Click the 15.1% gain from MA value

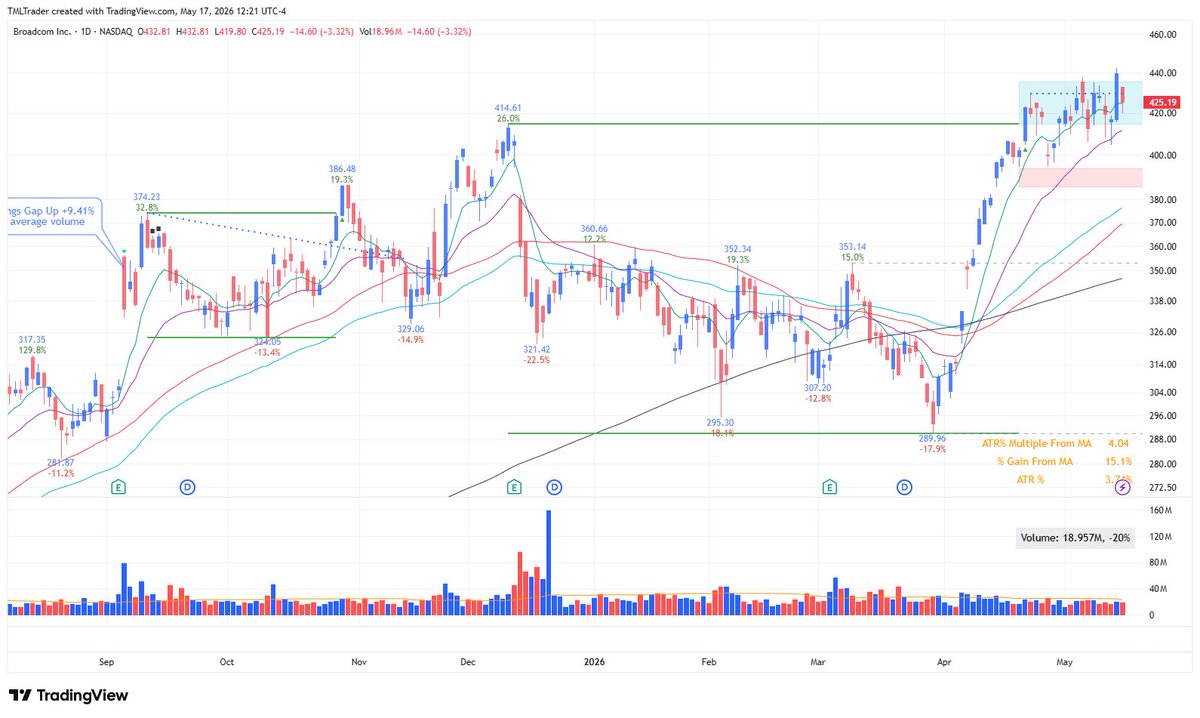click(1120, 461)
